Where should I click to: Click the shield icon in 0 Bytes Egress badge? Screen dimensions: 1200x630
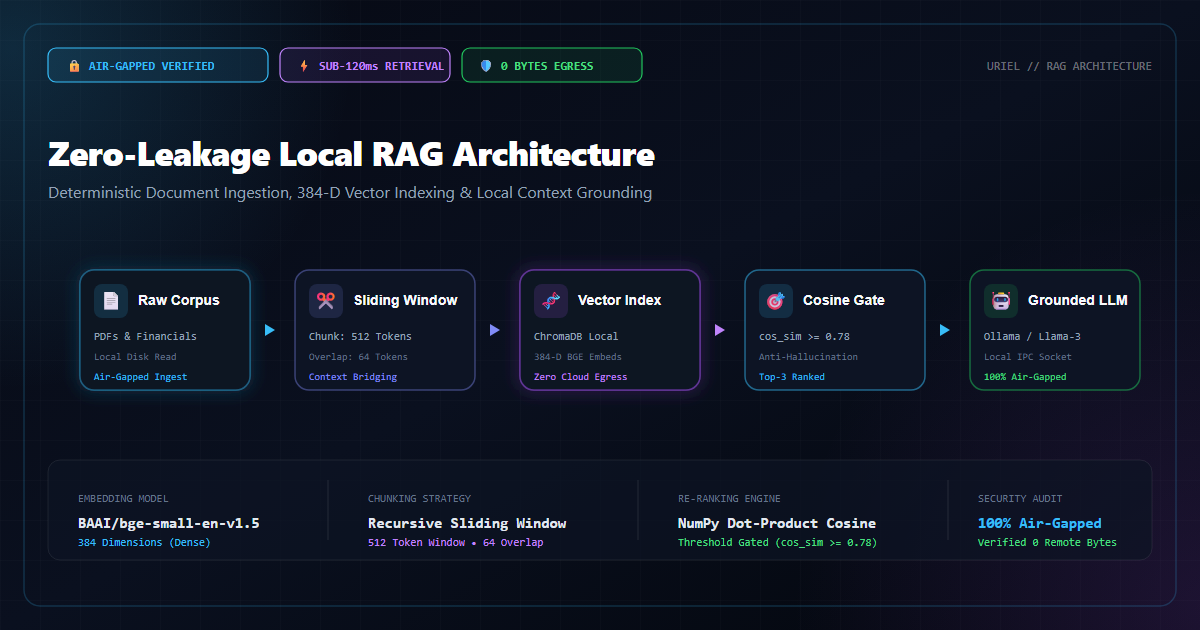tap(486, 66)
